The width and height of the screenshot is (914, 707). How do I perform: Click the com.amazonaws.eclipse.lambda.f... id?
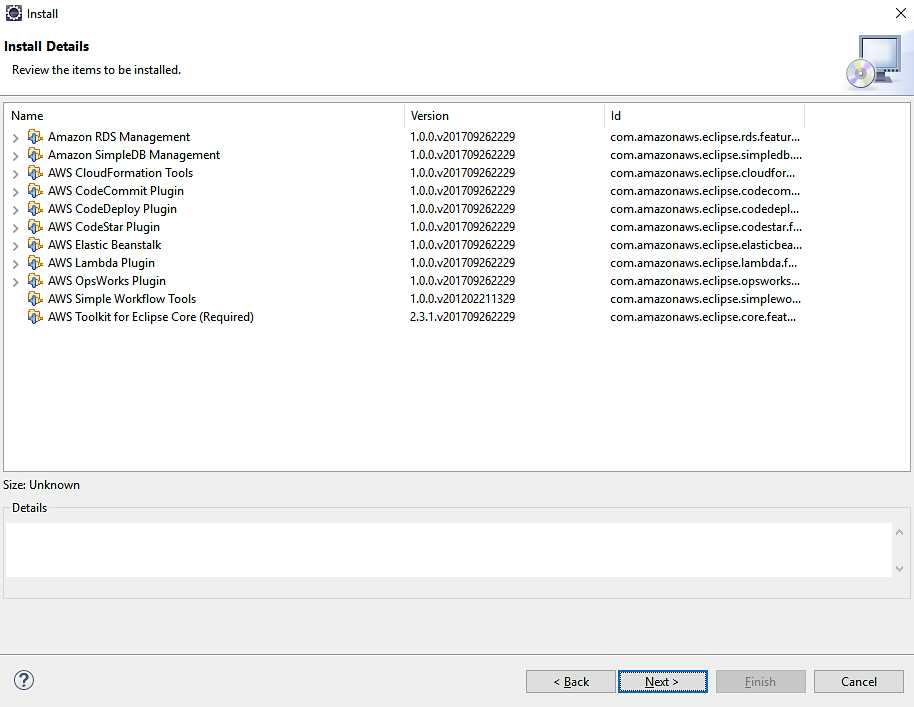[x=704, y=263]
